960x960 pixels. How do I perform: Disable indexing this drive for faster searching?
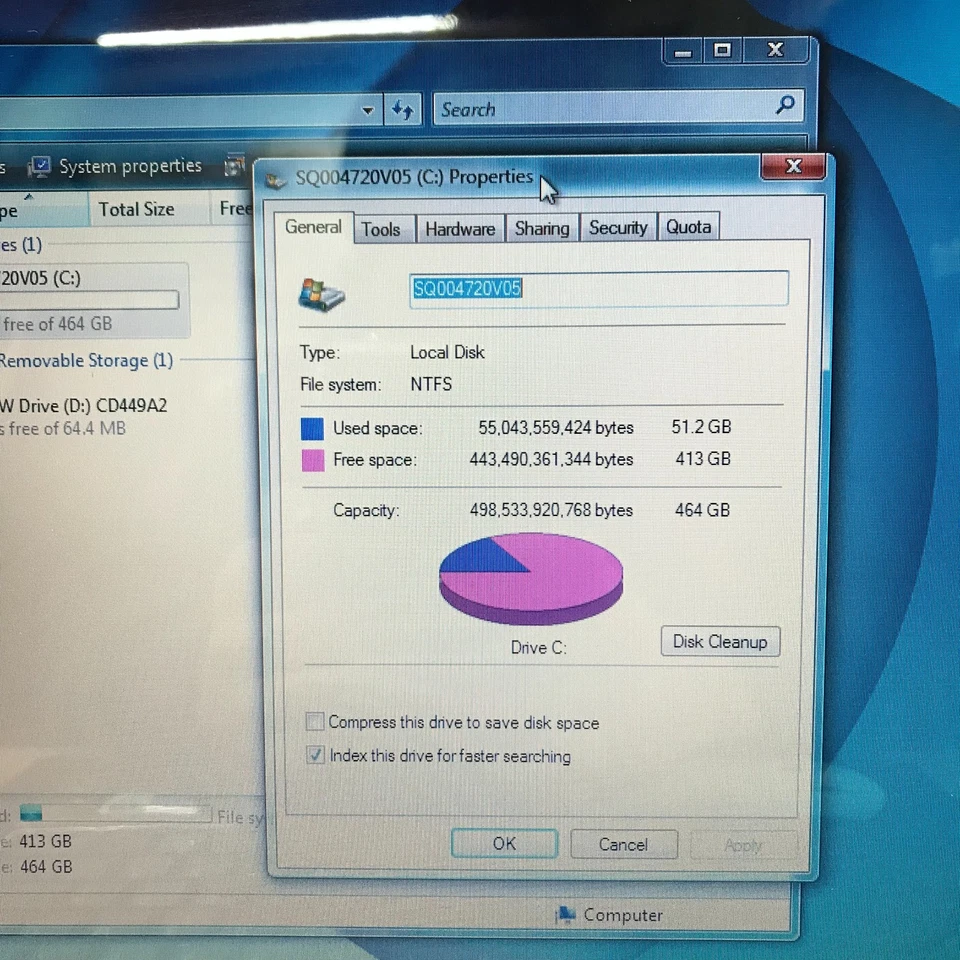point(315,755)
